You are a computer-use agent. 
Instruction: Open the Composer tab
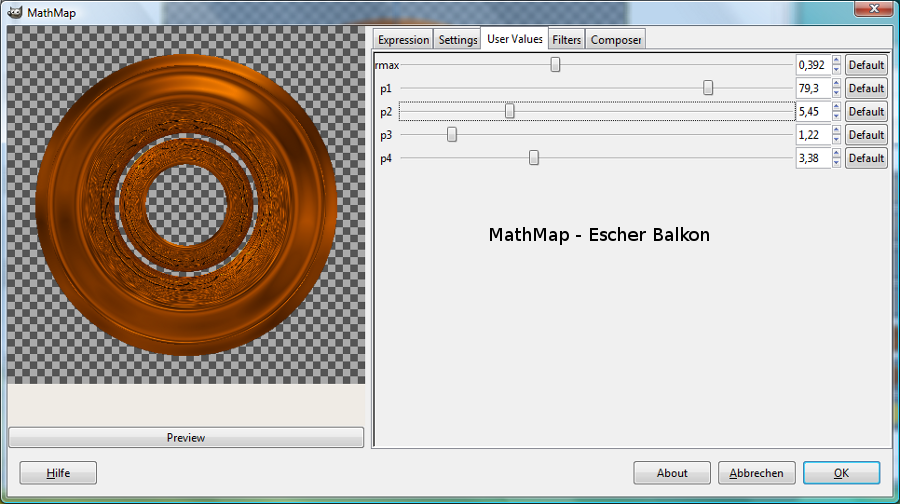pyautogui.click(x=616, y=40)
